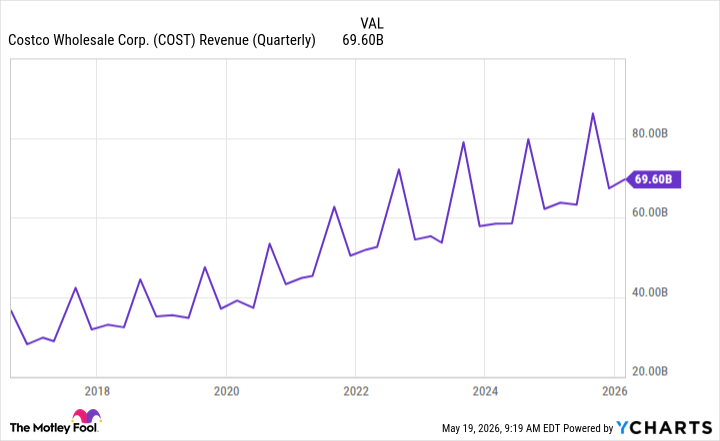This screenshot has height=441, width=720.
Task: Click the purple 69.60B value flag
Action: pos(653,179)
